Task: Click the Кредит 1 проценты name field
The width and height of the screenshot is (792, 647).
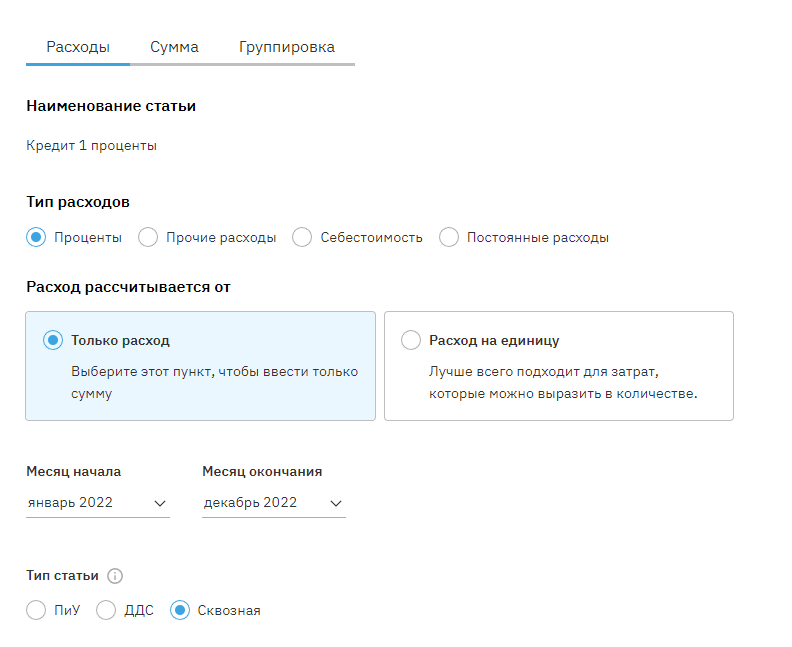Action: tap(92, 146)
